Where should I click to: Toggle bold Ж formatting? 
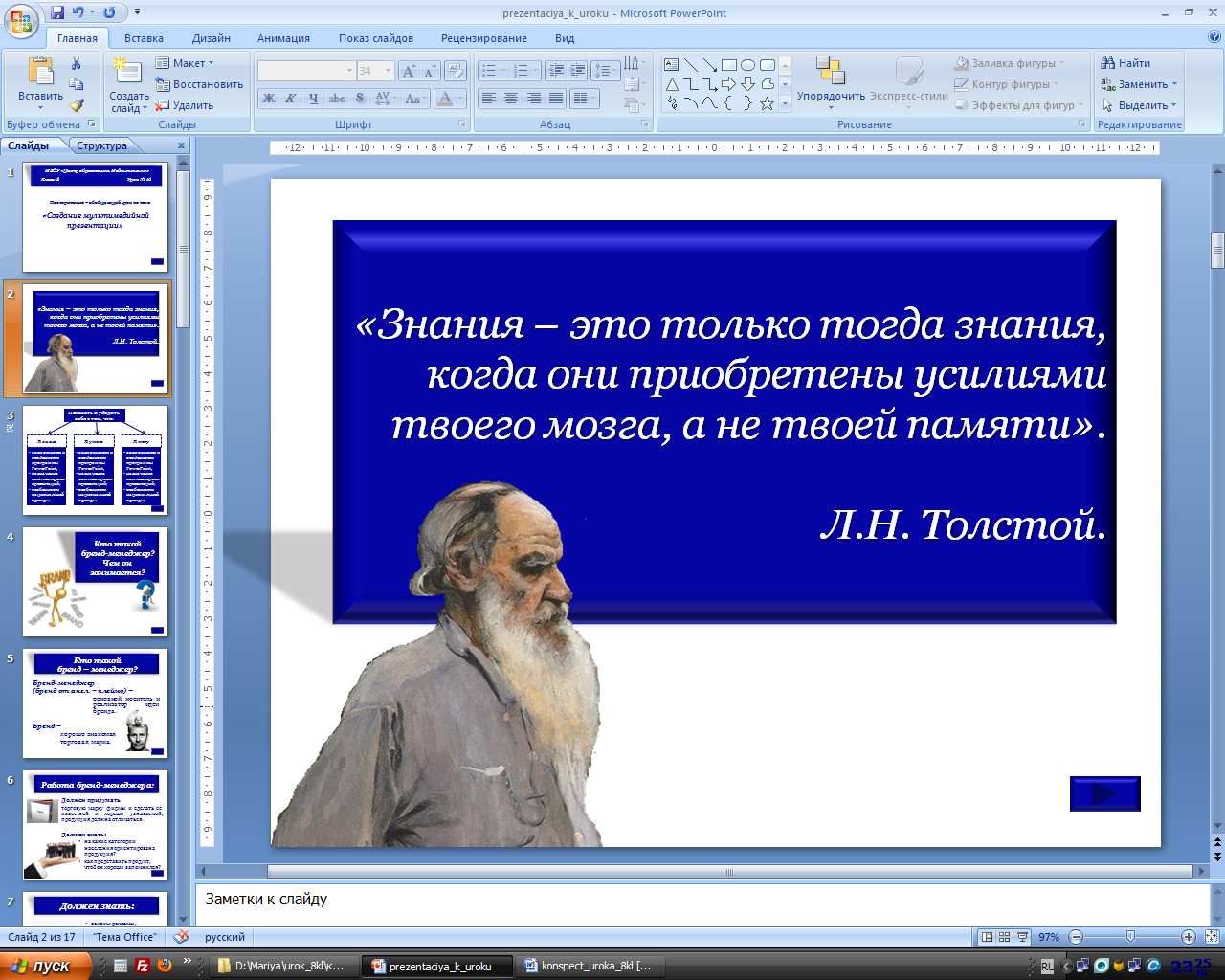click(x=269, y=99)
